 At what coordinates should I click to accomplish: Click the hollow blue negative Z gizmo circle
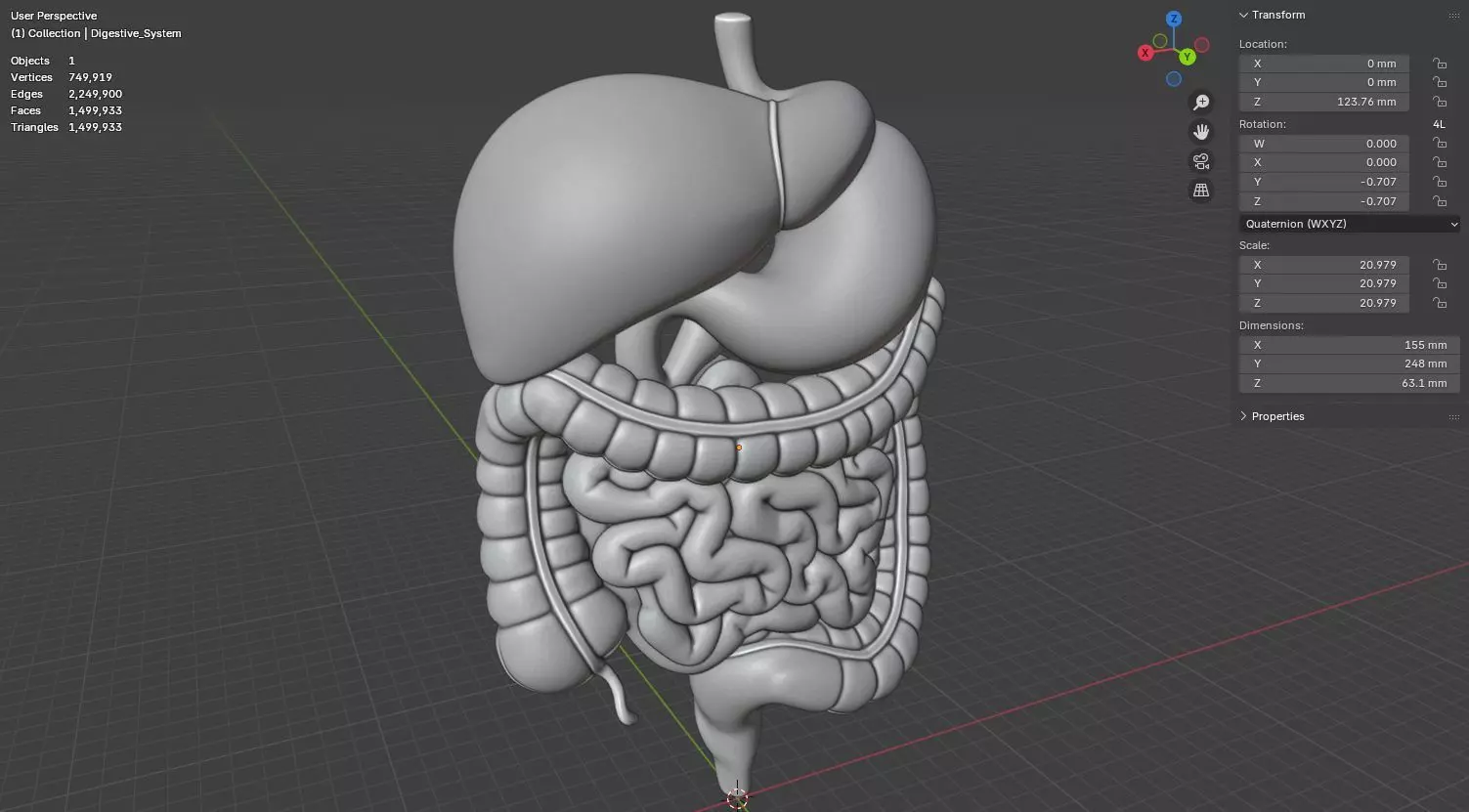[1174, 79]
